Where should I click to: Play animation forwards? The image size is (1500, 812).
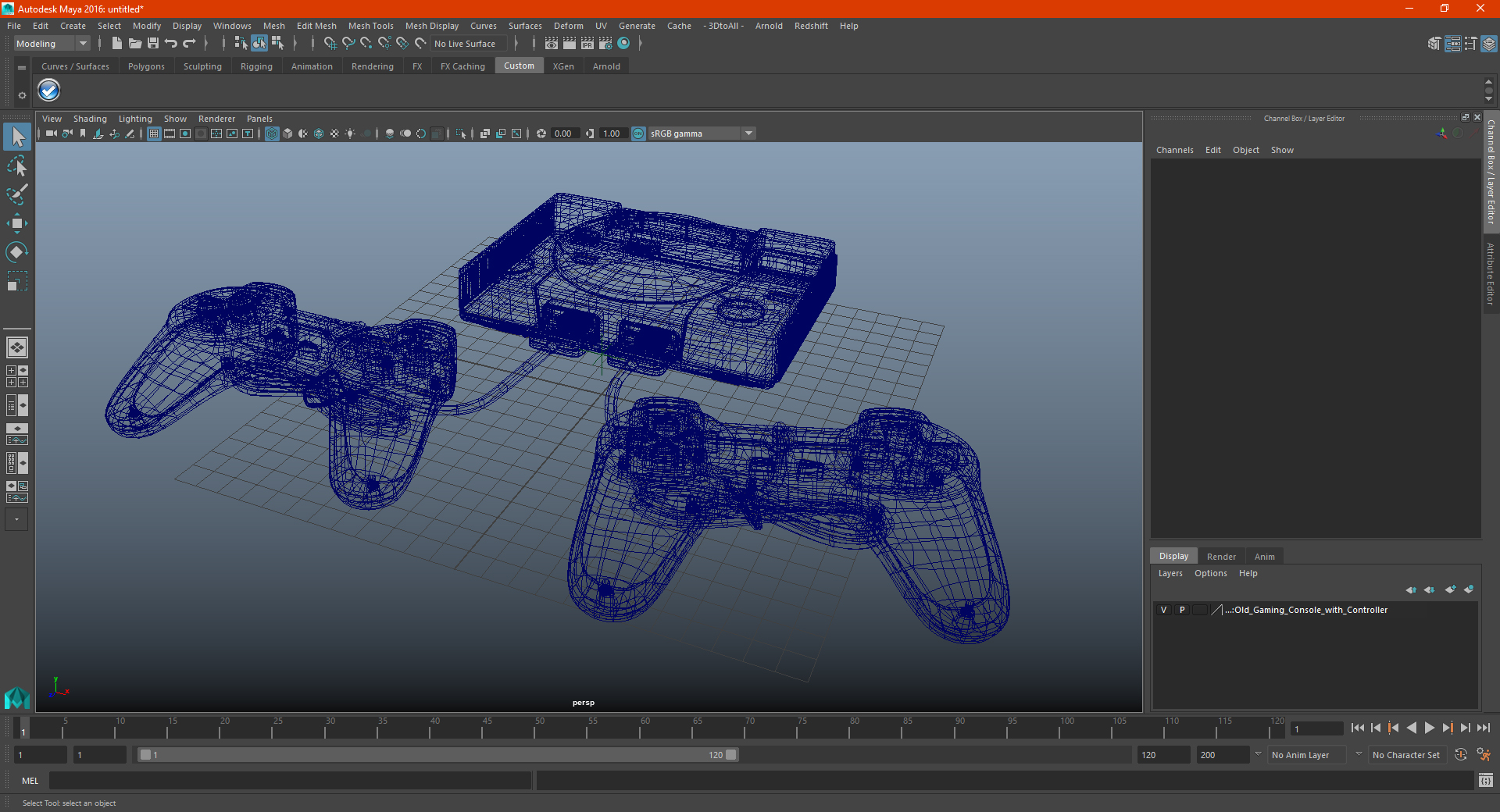(x=1430, y=728)
